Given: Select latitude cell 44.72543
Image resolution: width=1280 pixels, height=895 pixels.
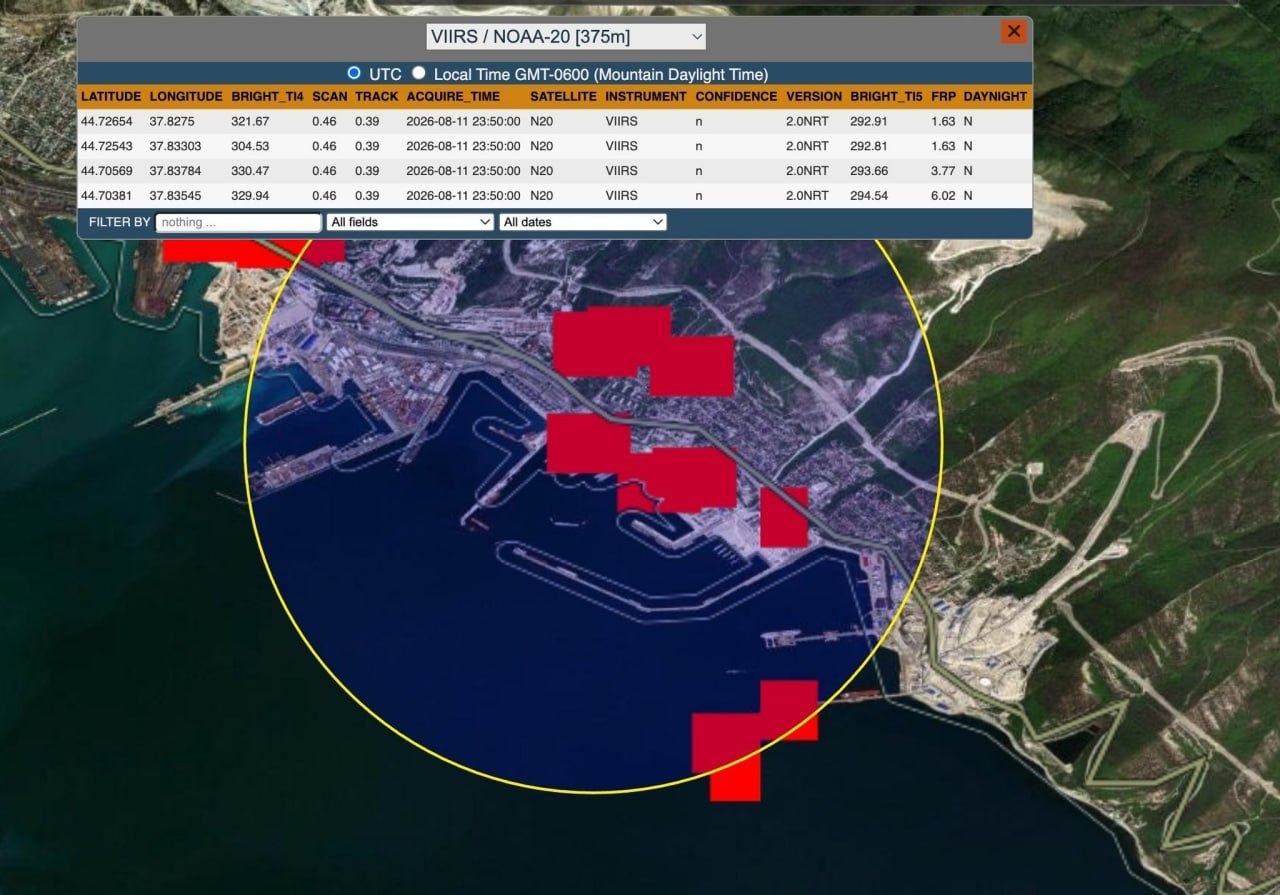Looking at the screenshot, I should click(107, 146).
